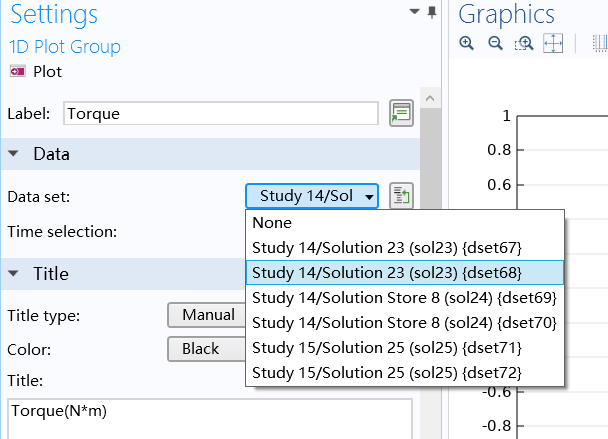The image size is (608, 439).
Task: Pin the Settings panel
Action: pyautogui.click(x=432, y=12)
